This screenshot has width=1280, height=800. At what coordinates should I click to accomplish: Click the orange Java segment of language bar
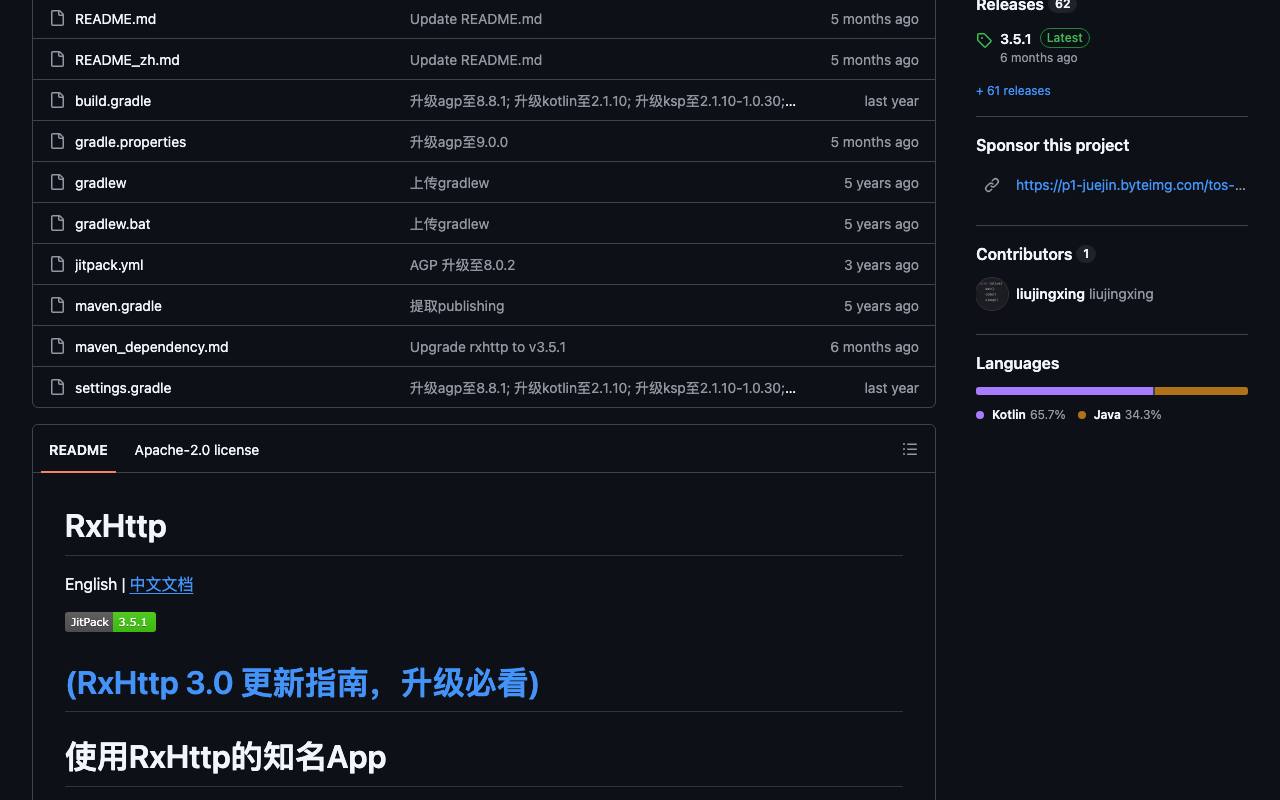[1201, 391]
